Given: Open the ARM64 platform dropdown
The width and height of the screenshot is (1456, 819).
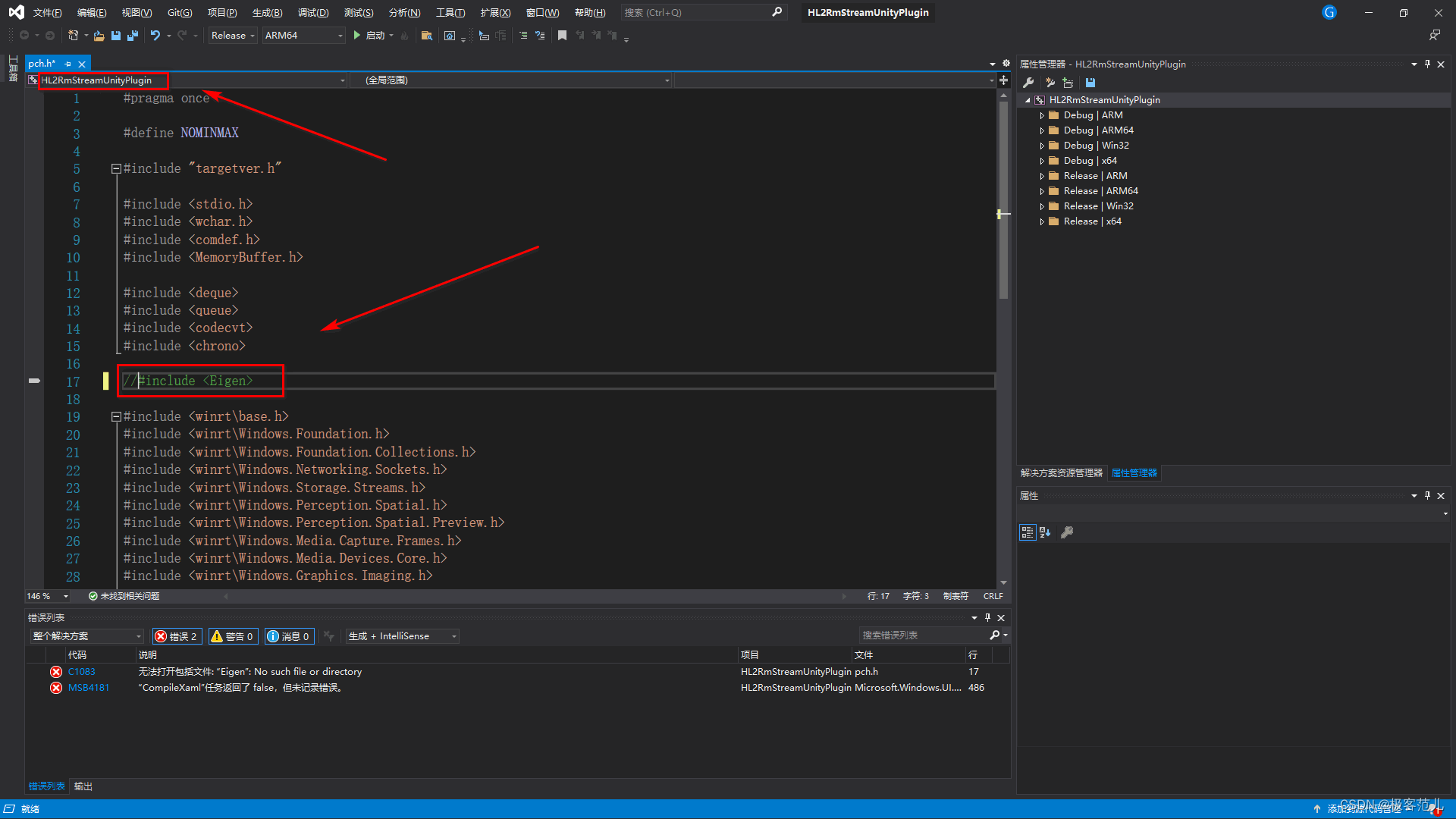Looking at the screenshot, I should point(303,36).
